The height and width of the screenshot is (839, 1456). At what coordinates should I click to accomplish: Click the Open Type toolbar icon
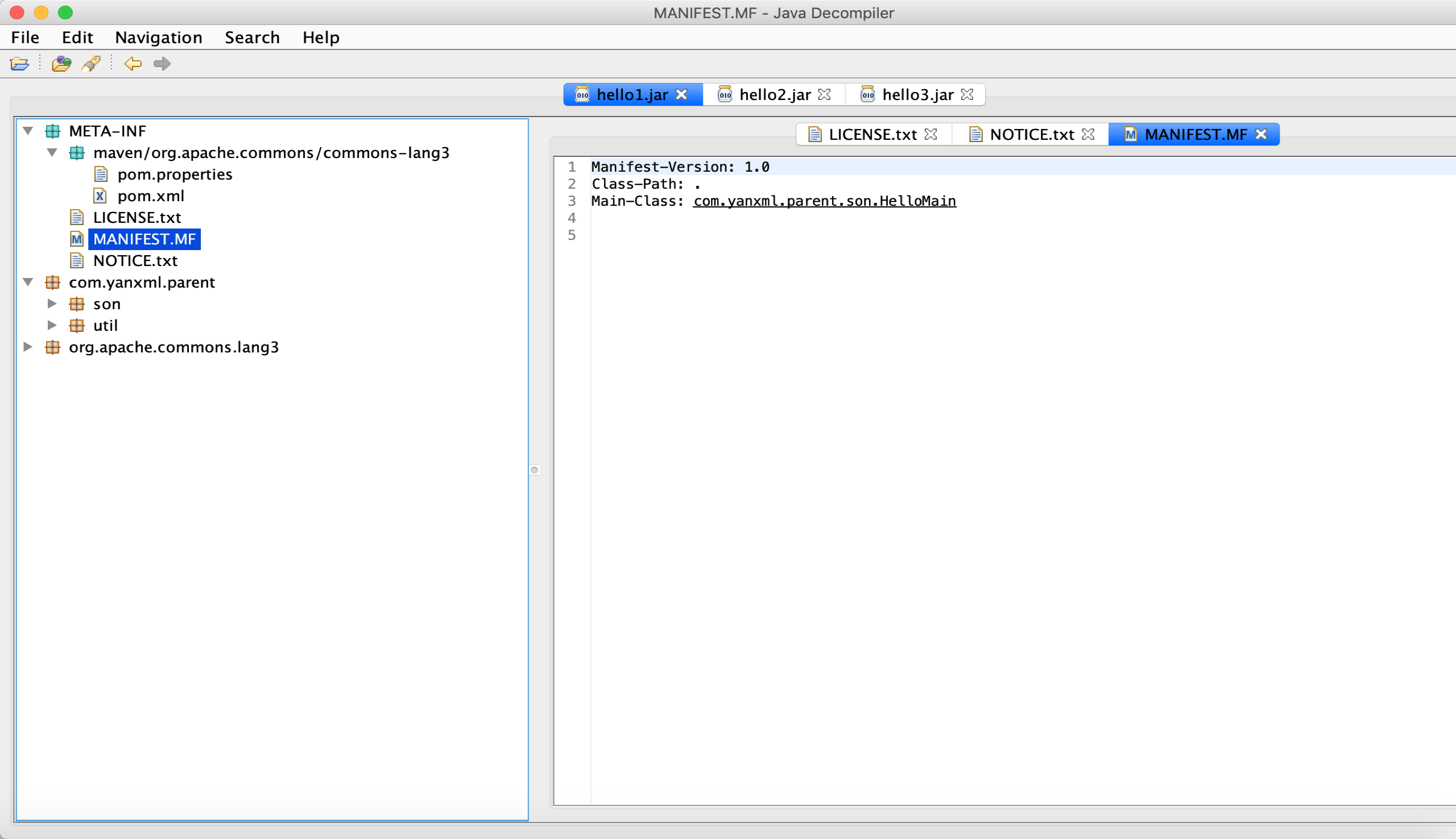pos(61,64)
